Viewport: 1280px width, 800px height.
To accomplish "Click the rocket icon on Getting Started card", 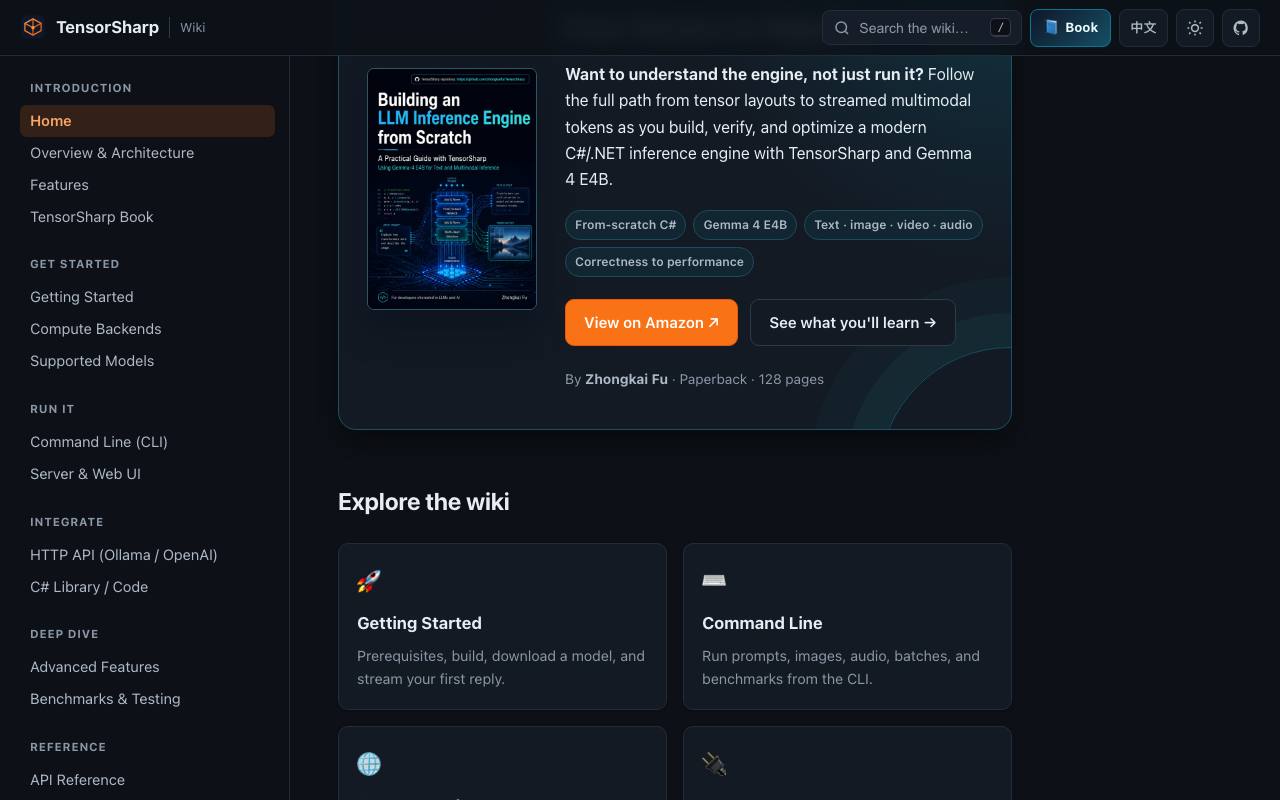I will (369, 581).
